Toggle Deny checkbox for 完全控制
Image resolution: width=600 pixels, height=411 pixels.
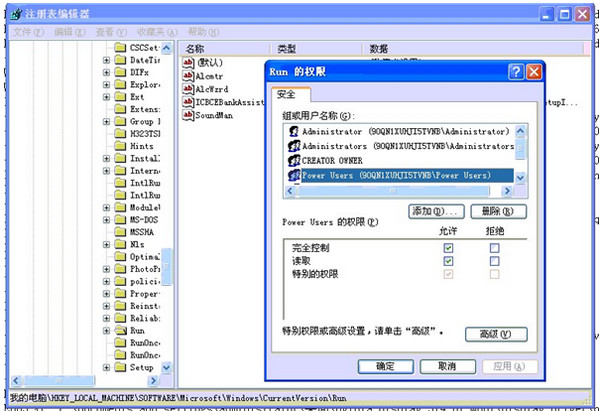(494, 248)
